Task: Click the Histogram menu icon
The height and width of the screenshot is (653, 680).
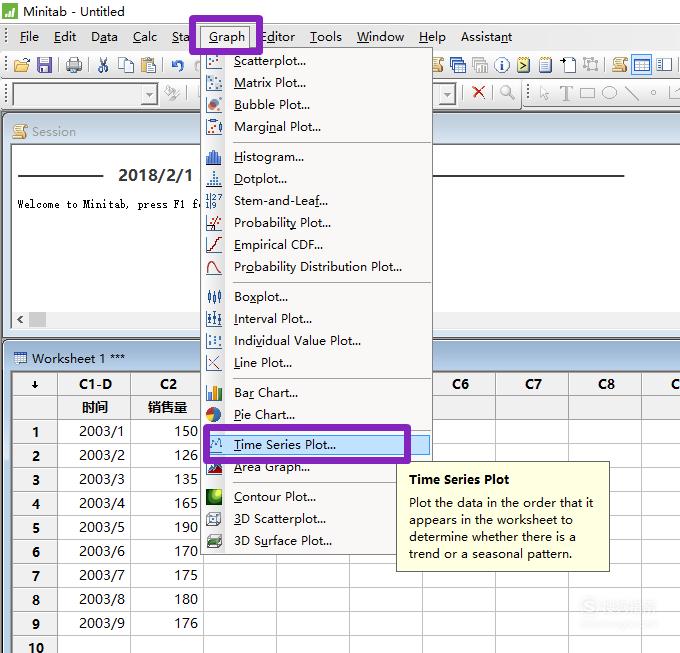Action: 213,157
